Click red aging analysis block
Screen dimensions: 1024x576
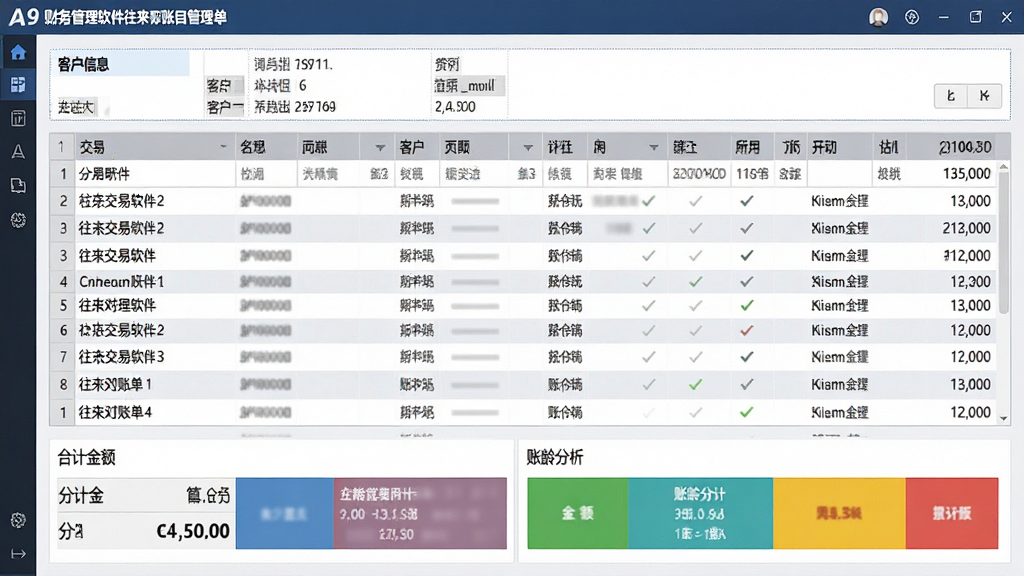coord(952,513)
